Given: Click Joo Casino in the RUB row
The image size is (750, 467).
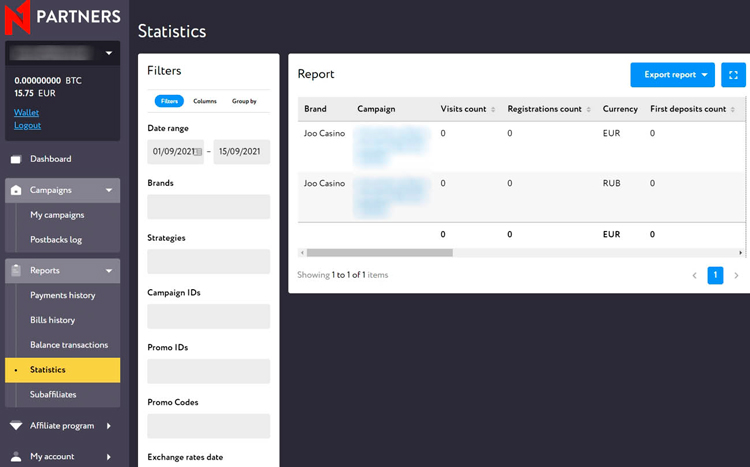Looking at the screenshot, I should coord(324,183).
